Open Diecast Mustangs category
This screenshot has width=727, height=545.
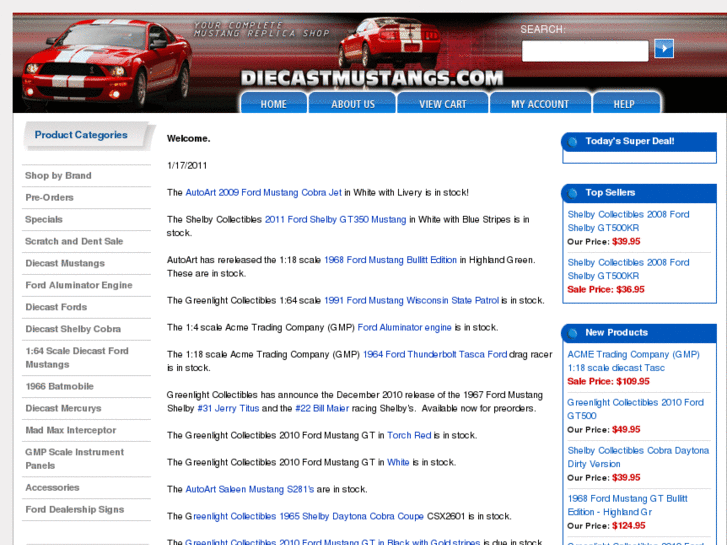coord(65,263)
